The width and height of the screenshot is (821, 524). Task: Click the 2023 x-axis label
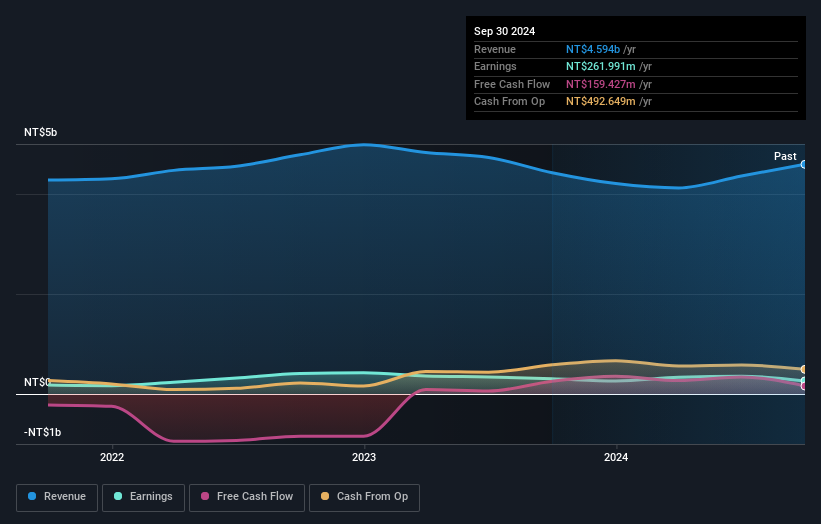364,457
